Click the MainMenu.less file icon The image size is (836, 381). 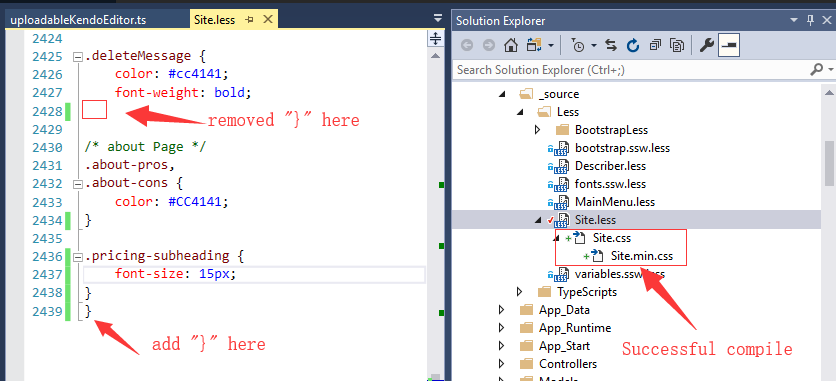point(561,203)
